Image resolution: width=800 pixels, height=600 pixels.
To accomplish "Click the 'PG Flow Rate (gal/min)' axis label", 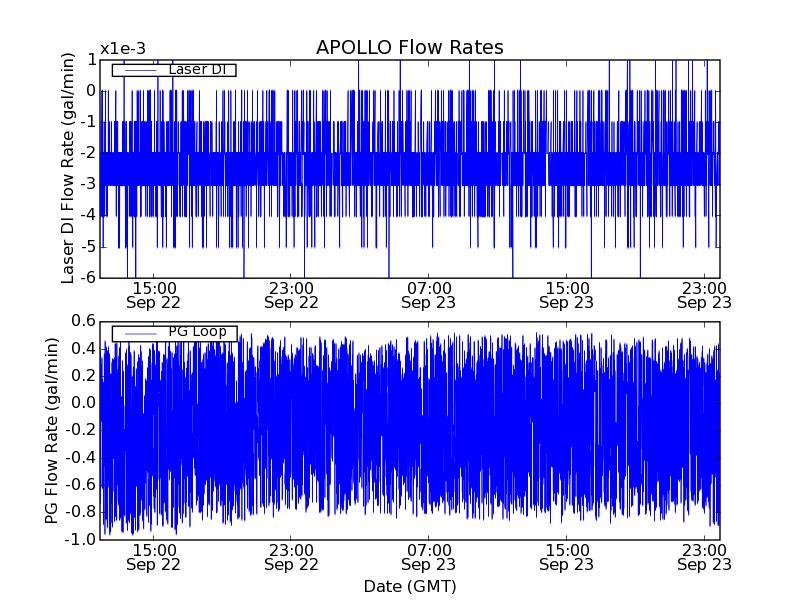I will [x=51, y=431].
